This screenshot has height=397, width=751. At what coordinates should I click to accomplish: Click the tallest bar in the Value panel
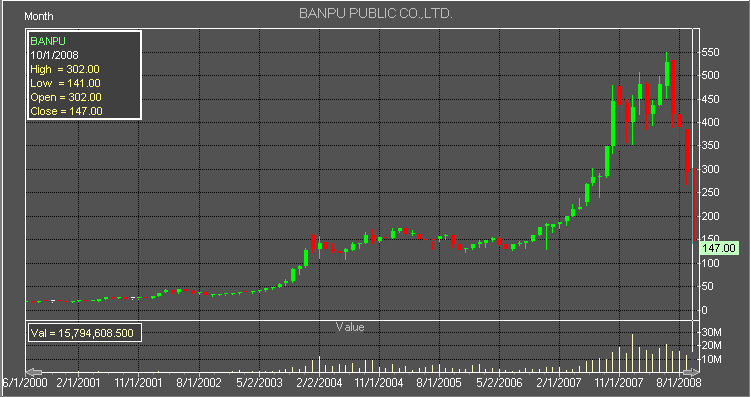click(632, 353)
